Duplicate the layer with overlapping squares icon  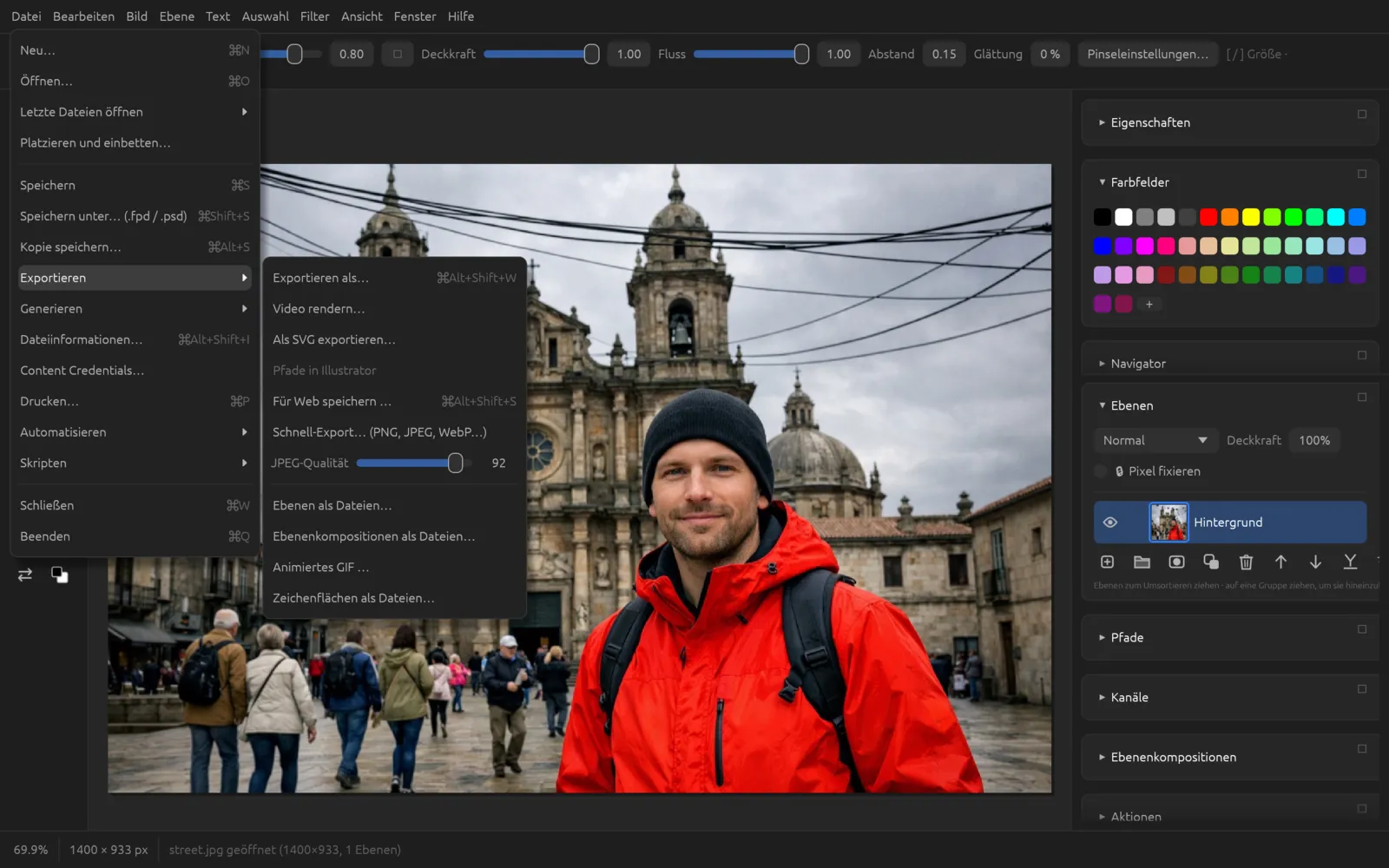tap(1211, 562)
